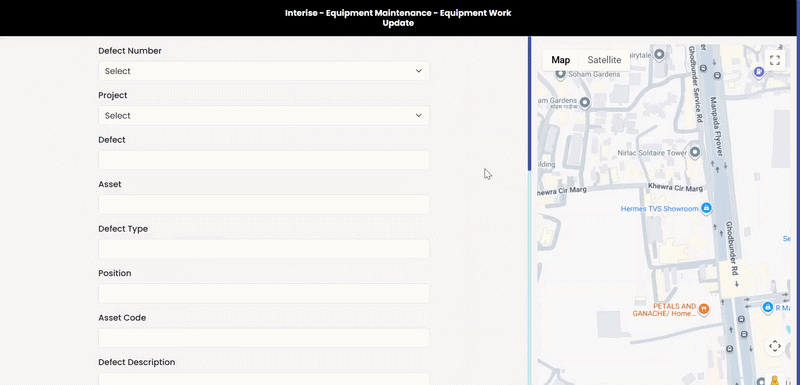800x385 pixels.
Task: Focus the Position input field
Action: click(x=264, y=293)
